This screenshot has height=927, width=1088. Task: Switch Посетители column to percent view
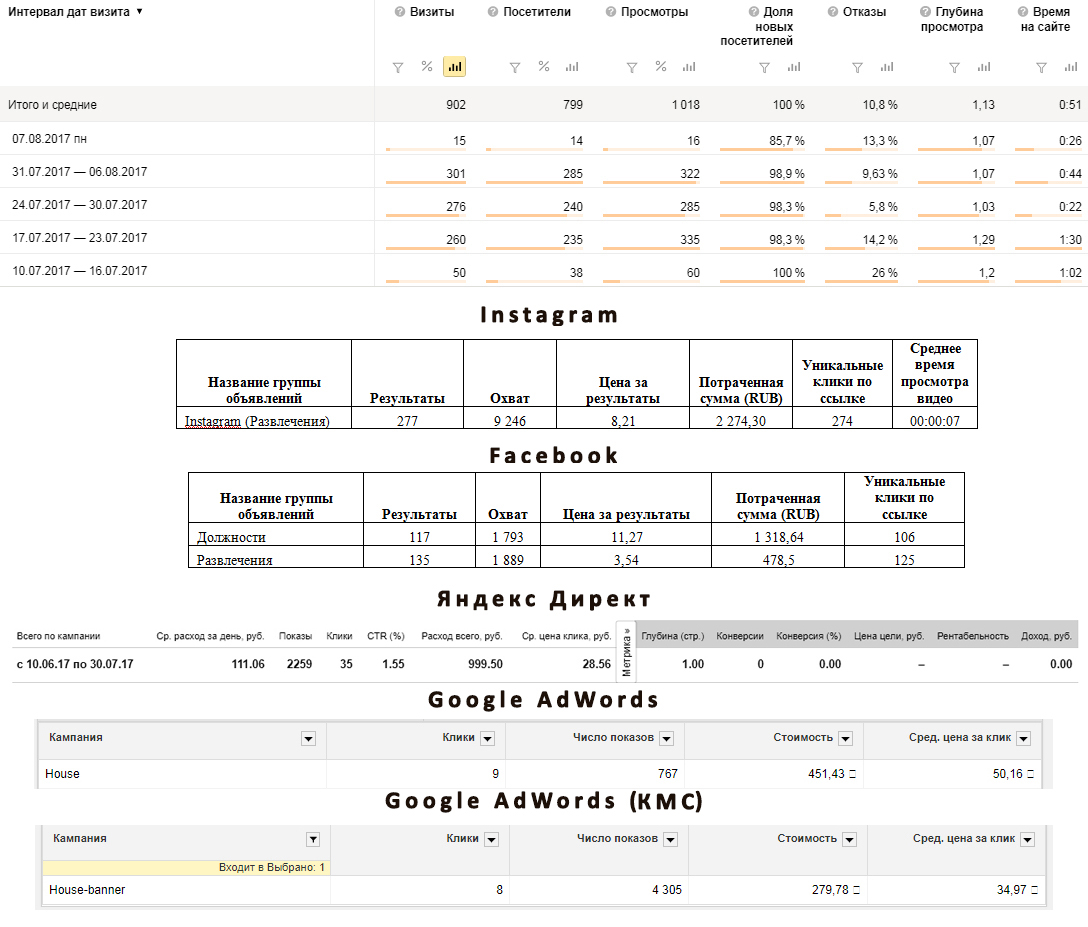click(x=544, y=67)
